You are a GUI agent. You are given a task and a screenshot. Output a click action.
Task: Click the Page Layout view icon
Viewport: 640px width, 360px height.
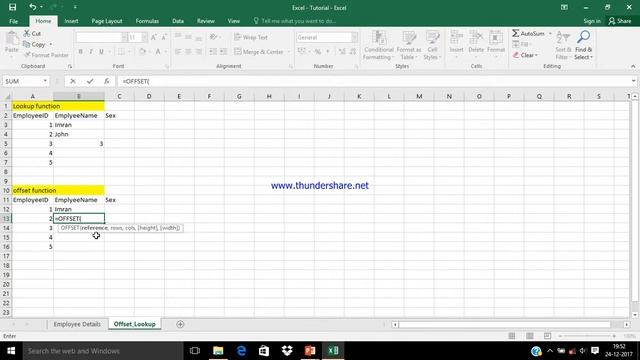click(530, 336)
